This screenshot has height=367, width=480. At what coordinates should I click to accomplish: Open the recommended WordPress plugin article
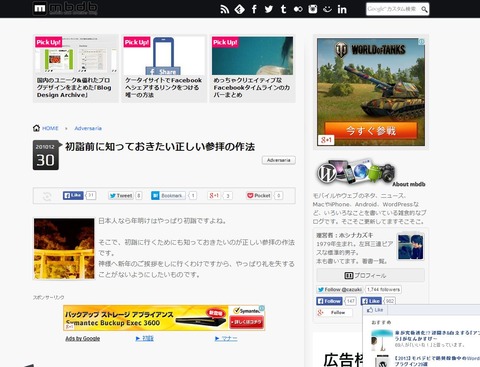point(437,361)
